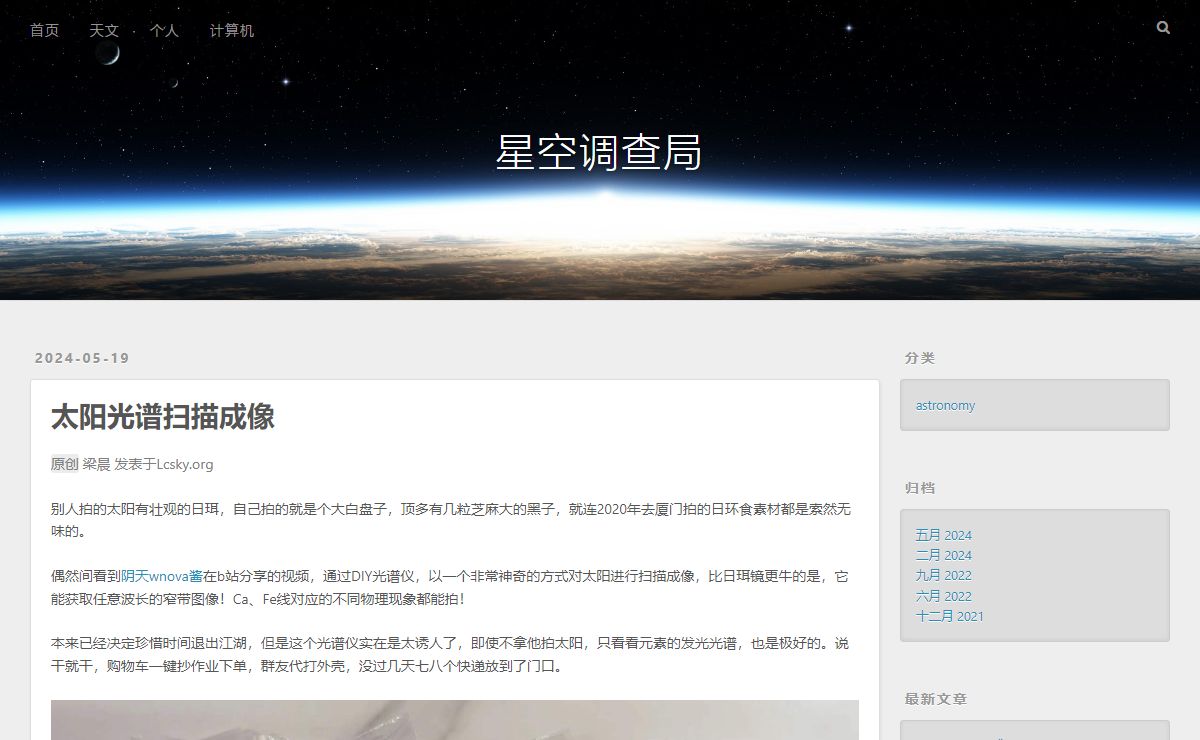Follow the 阴天wnova酱 link
The height and width of the screenshot is (740, 1200).
162,576
